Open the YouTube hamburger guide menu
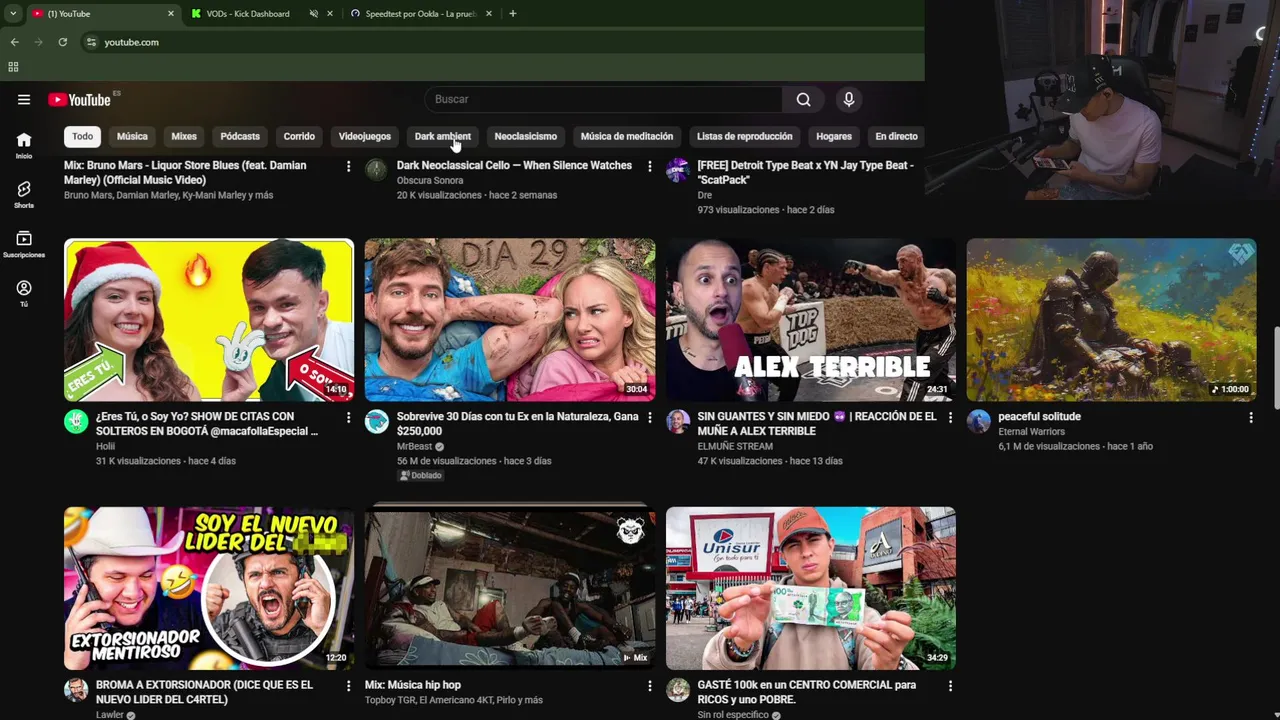Screen dimensions: 1280x720 (24, 99)
